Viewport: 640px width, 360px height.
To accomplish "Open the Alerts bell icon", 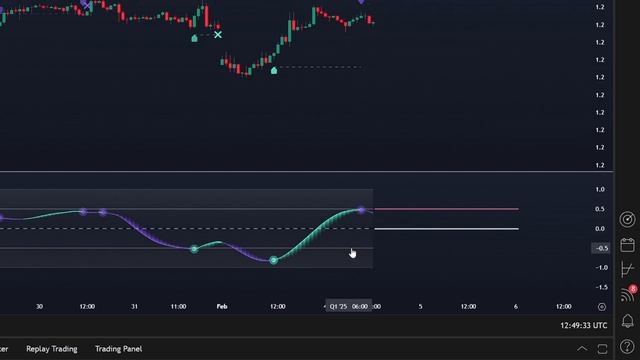I will 627,321.
